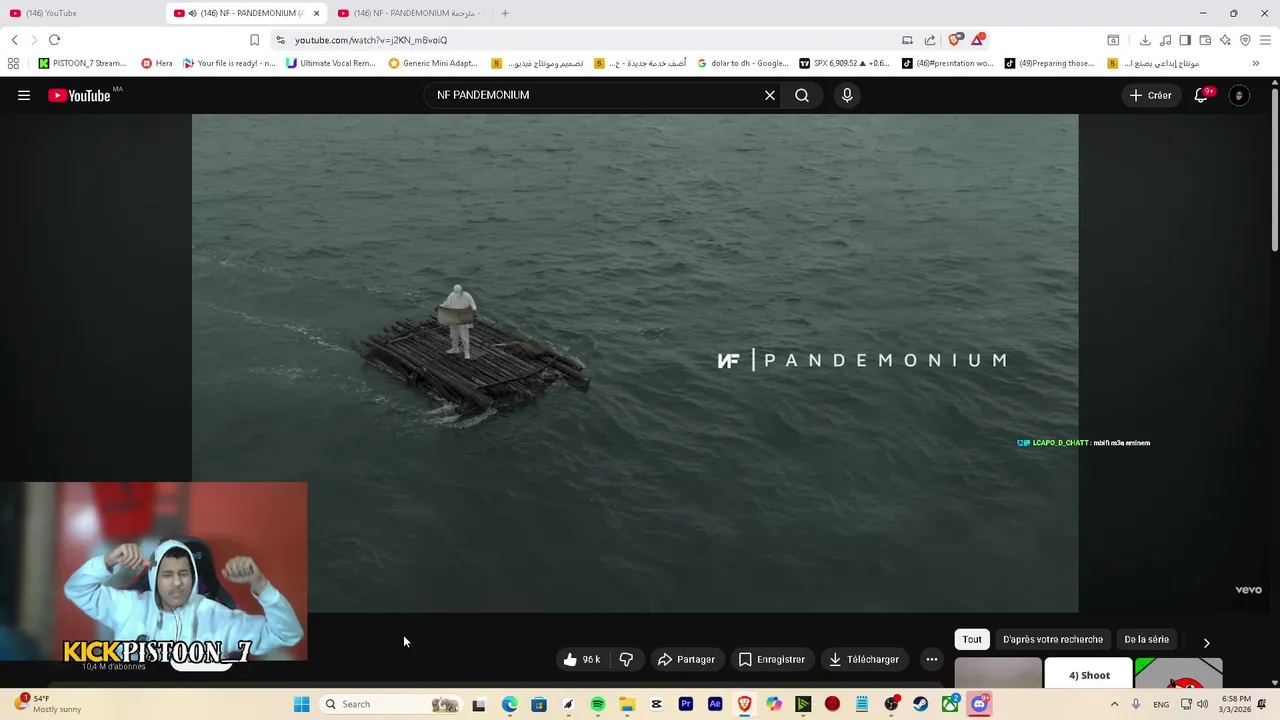Open the YouTube account avatar menu
The height and width of the screenshot is (720, 1280).
click(x=1239, y=95)
